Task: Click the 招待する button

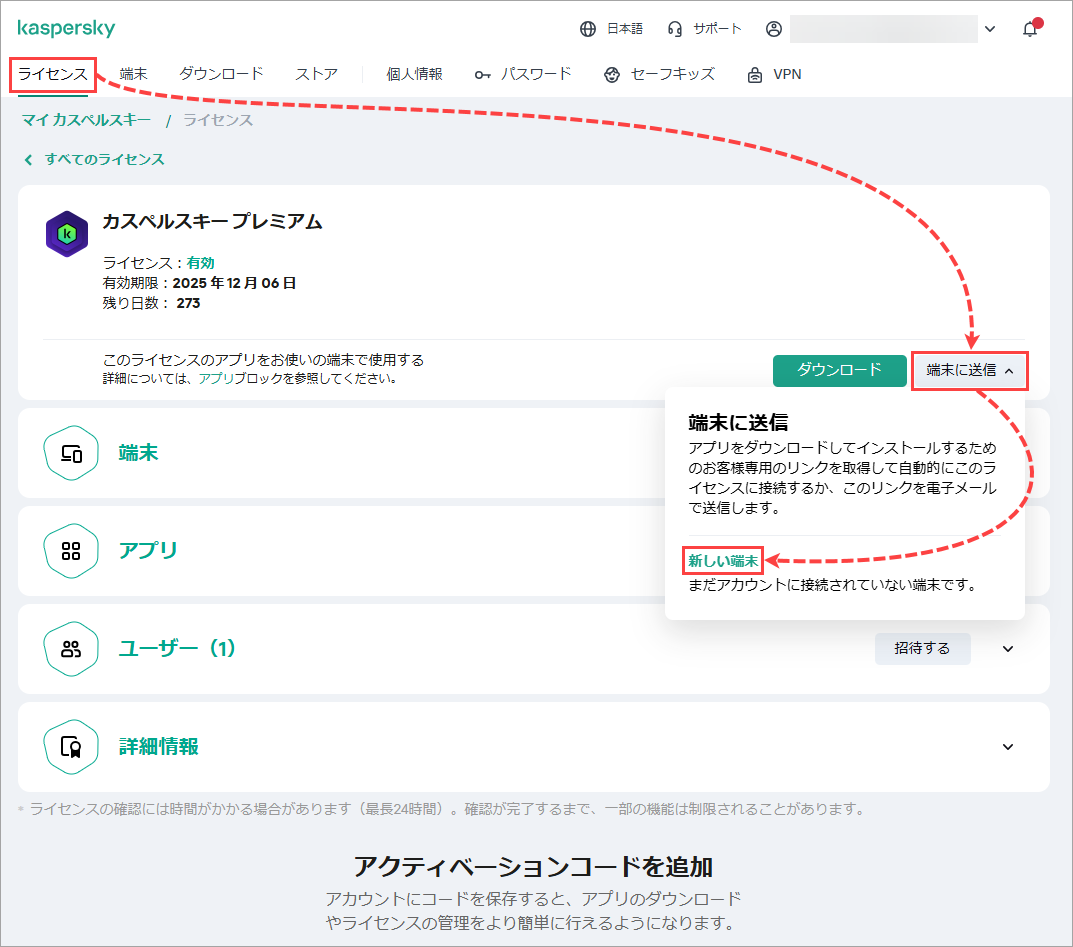Action: point(922,649)
